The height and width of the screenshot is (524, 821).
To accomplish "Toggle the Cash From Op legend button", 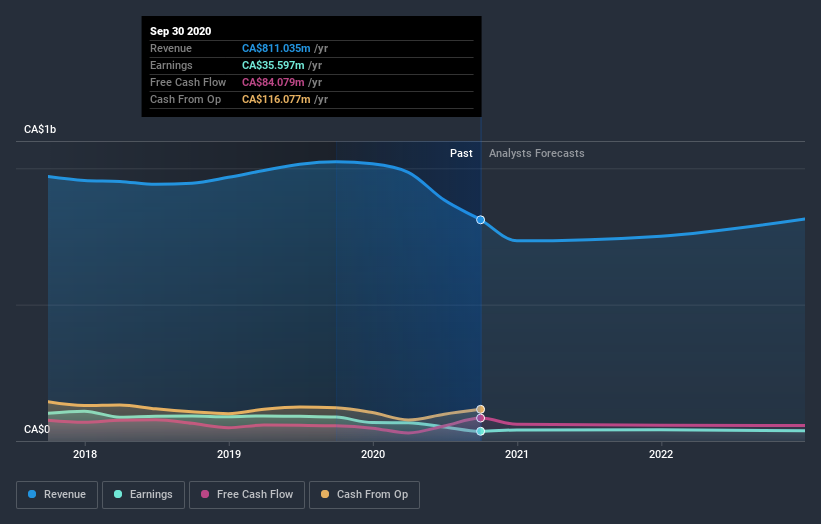I will pyautogui.click(x=364, y=495).
